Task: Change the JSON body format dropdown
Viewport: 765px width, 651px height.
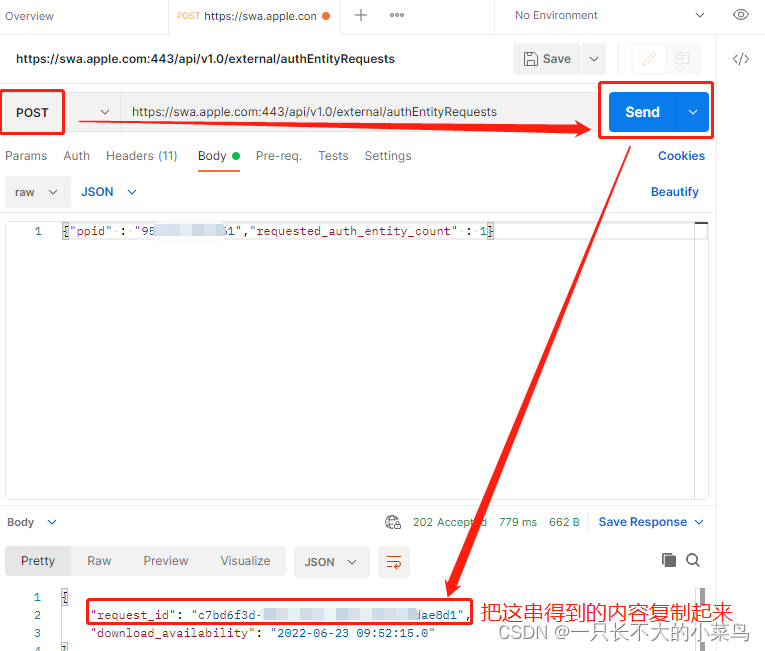Action: click(108, 192)
